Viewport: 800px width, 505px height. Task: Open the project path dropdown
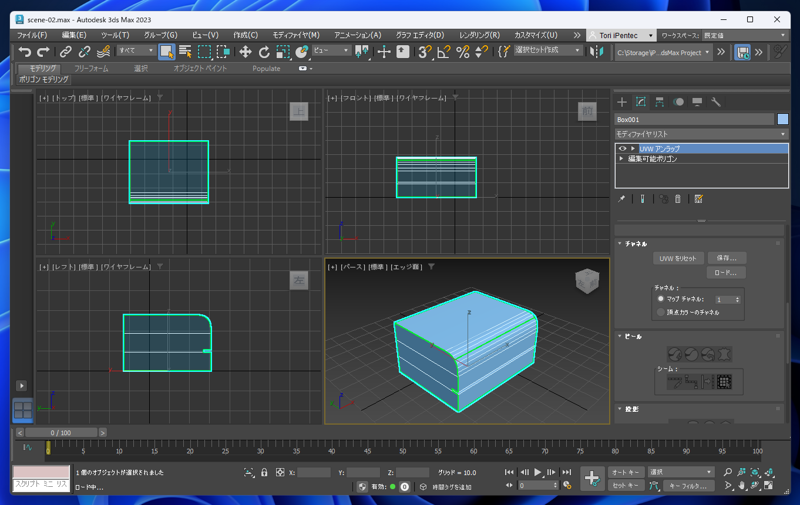663,53
